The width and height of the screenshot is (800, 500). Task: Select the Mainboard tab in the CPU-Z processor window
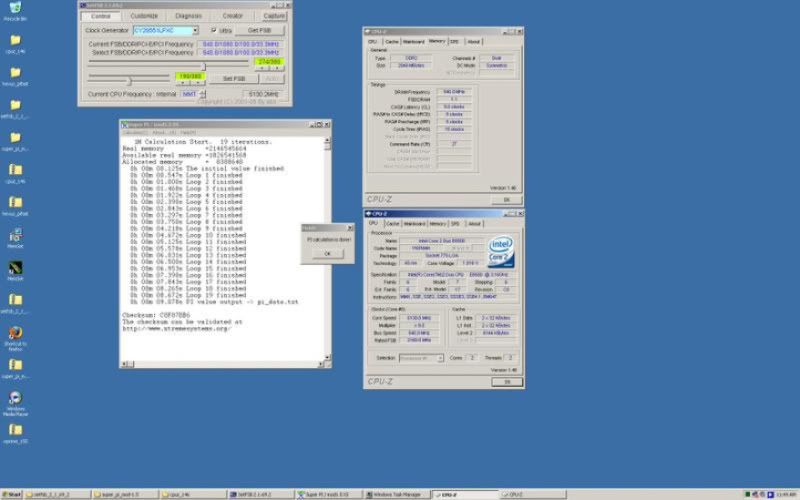(x=414, y=224)
